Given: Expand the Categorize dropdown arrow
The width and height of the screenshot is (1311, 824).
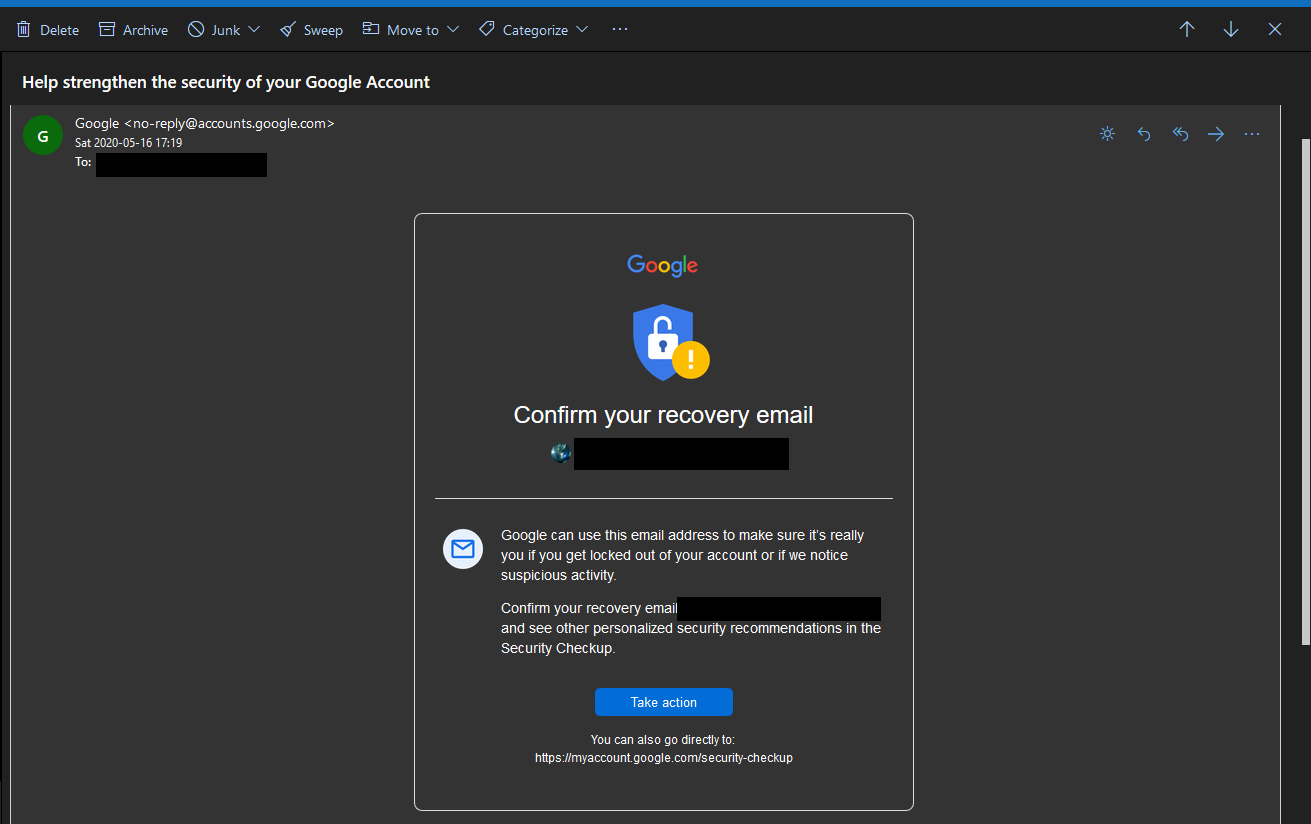Looking at the screenshot, I should [x=582, y=30].
